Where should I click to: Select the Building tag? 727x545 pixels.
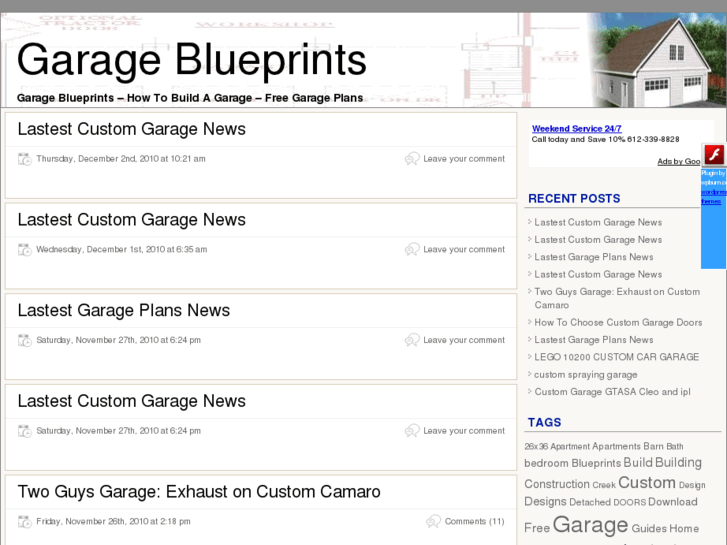click(x=678, y=462)
